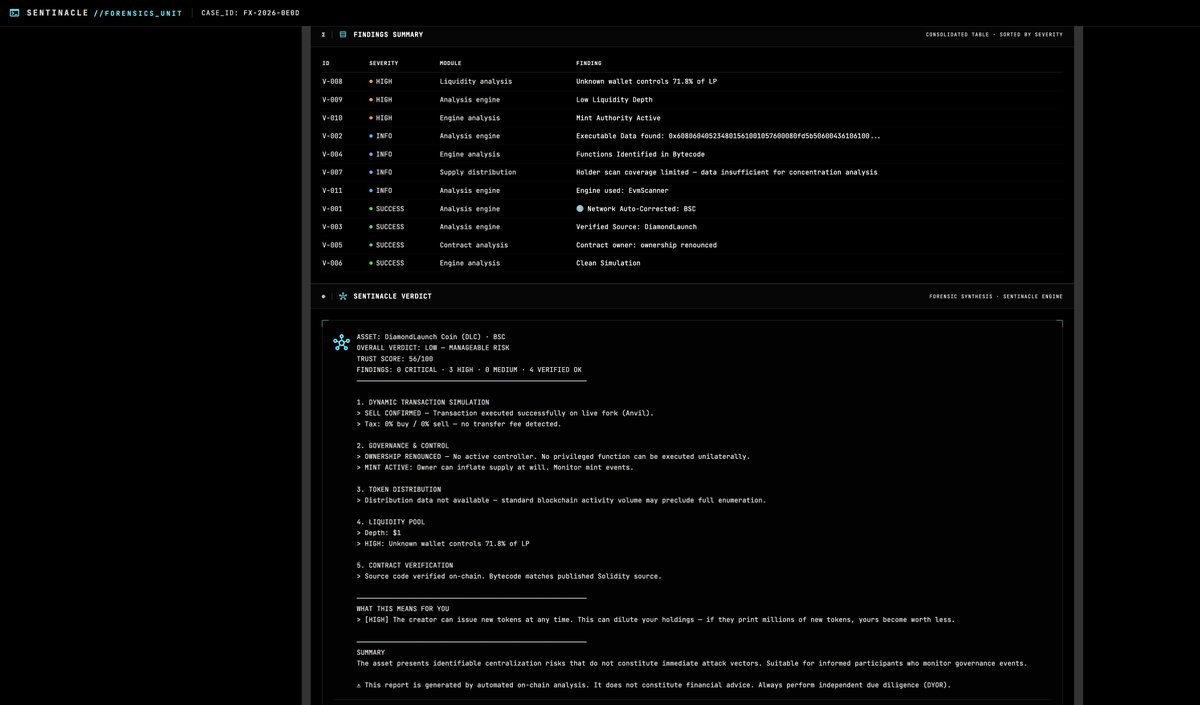Click '5. CONTRACT VERIFICATION' heading

404,565
